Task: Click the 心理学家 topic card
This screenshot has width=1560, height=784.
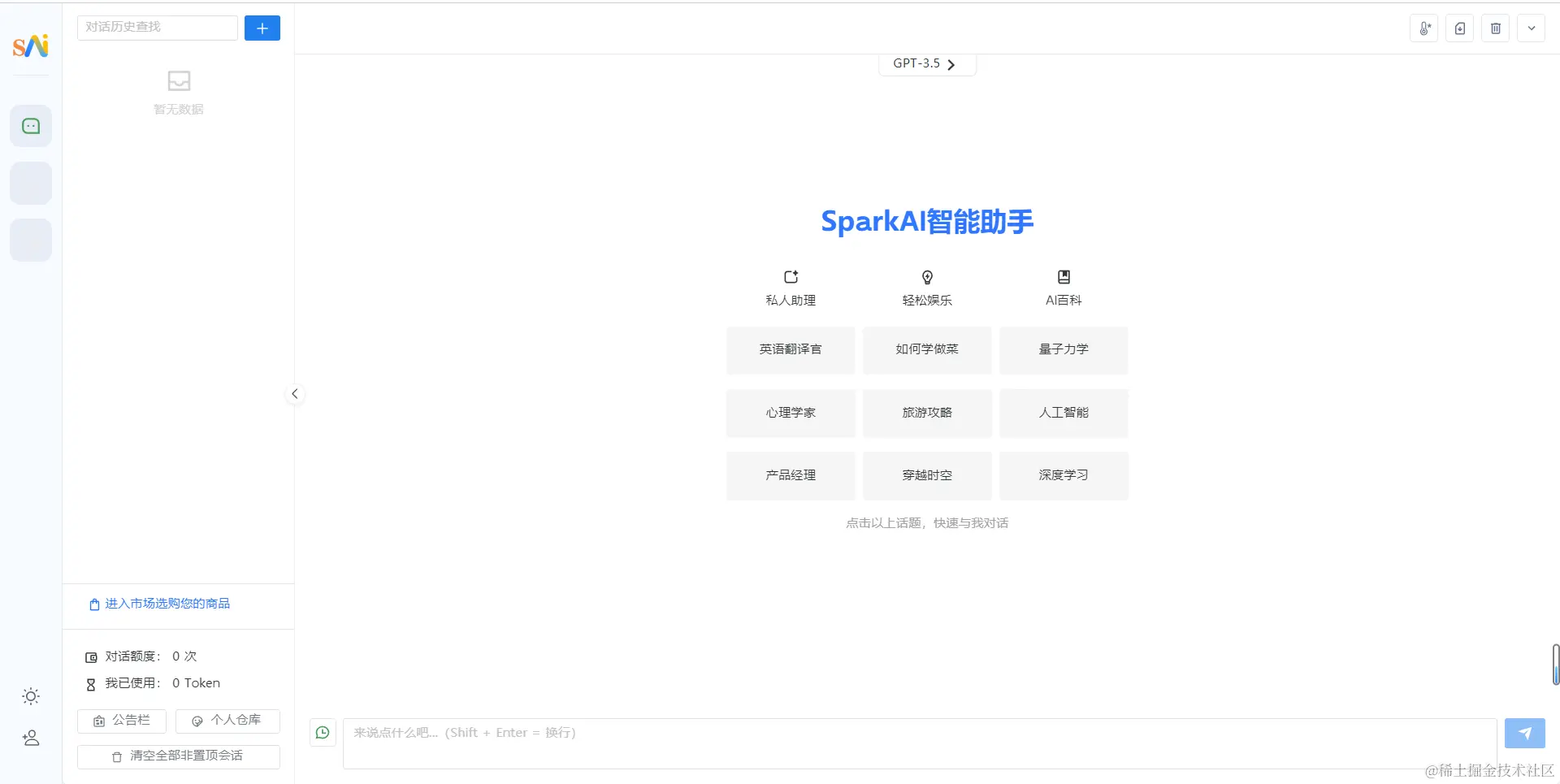Action: pyautogui.click(x=791, y=413)
